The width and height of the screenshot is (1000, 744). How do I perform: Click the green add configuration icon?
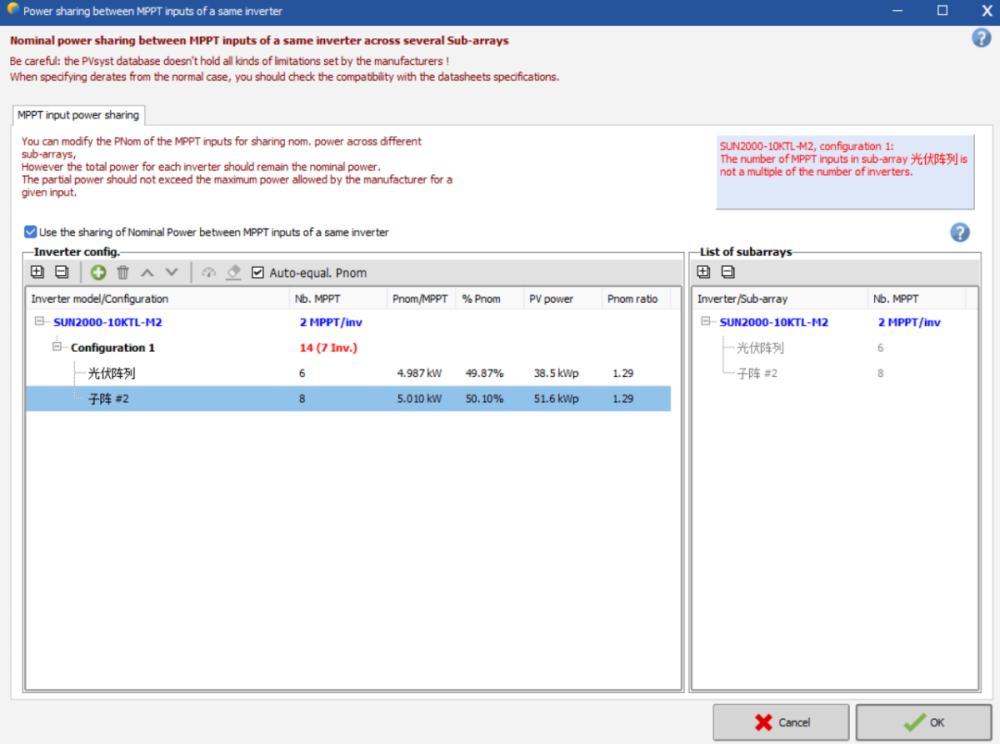pyautogui.click(x=98, y=272)
